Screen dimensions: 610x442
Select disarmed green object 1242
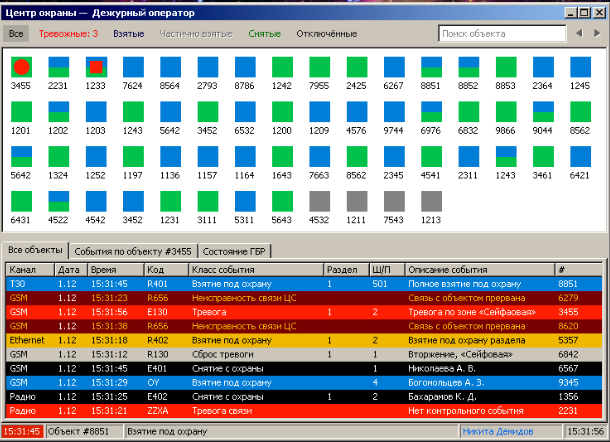[282, 67]
